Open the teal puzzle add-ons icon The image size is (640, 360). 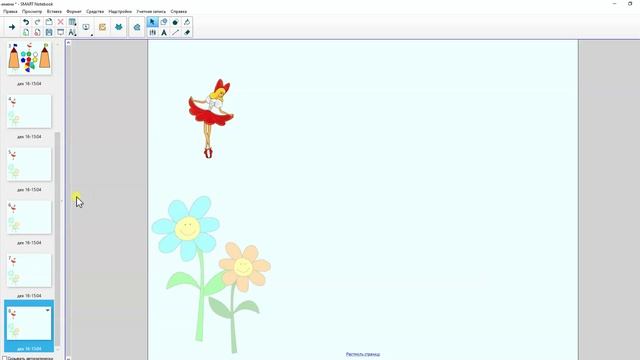coord(118,27)
